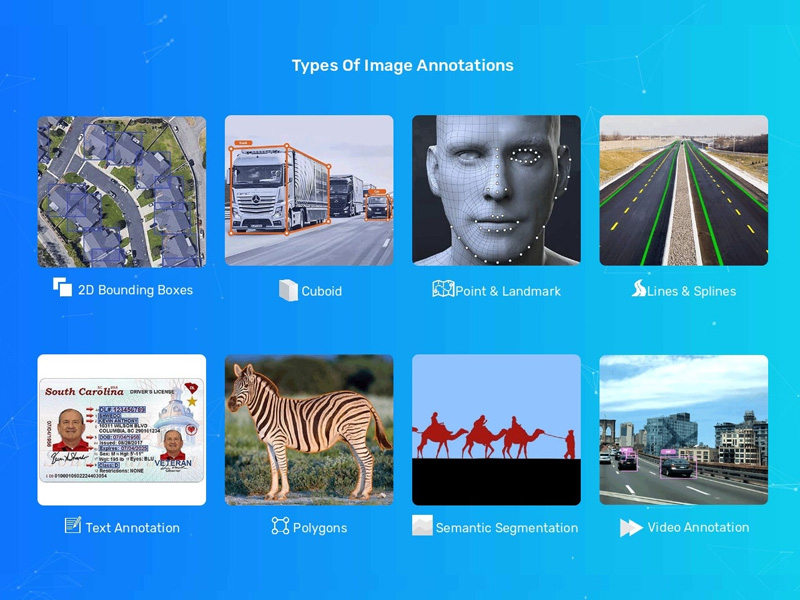Click the Video Annotation label text

tap(698, 527)
